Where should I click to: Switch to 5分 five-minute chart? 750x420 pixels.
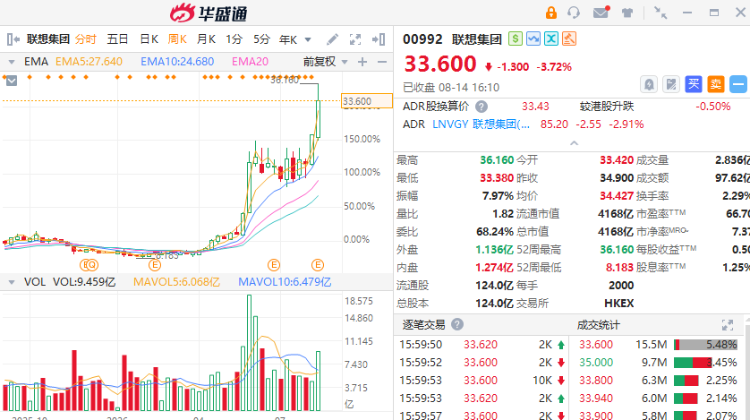(262, 39)
